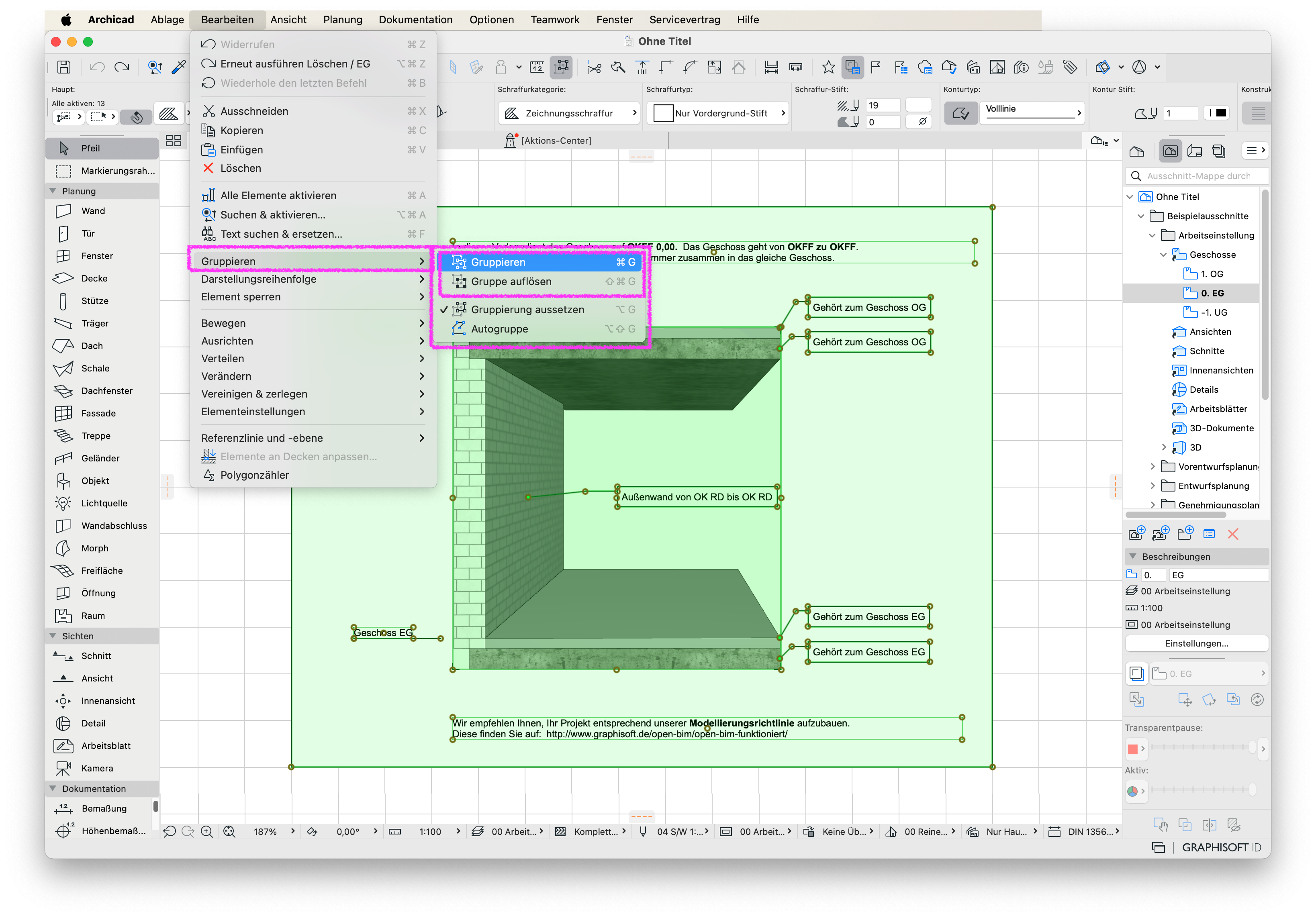The height and width of the screenshot is (918, 1316).
Task: Click the eyedropper pick-up parameters icon
Action: pyautogui.click(x=179, y=67)
